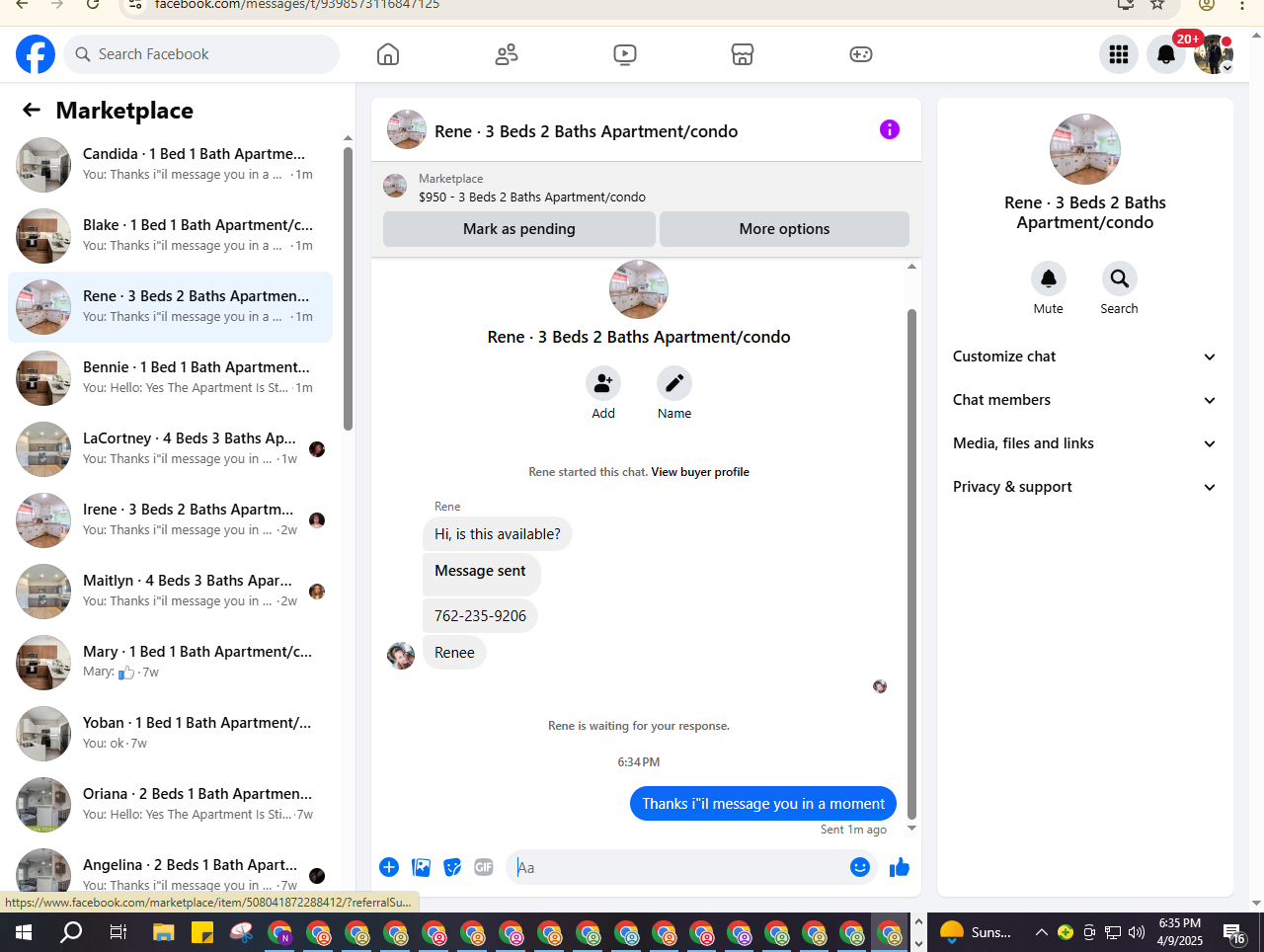Open Blake's 1 Bed 1 Bath conversation
Screen dimensions: 1264x952
[170, 236]
